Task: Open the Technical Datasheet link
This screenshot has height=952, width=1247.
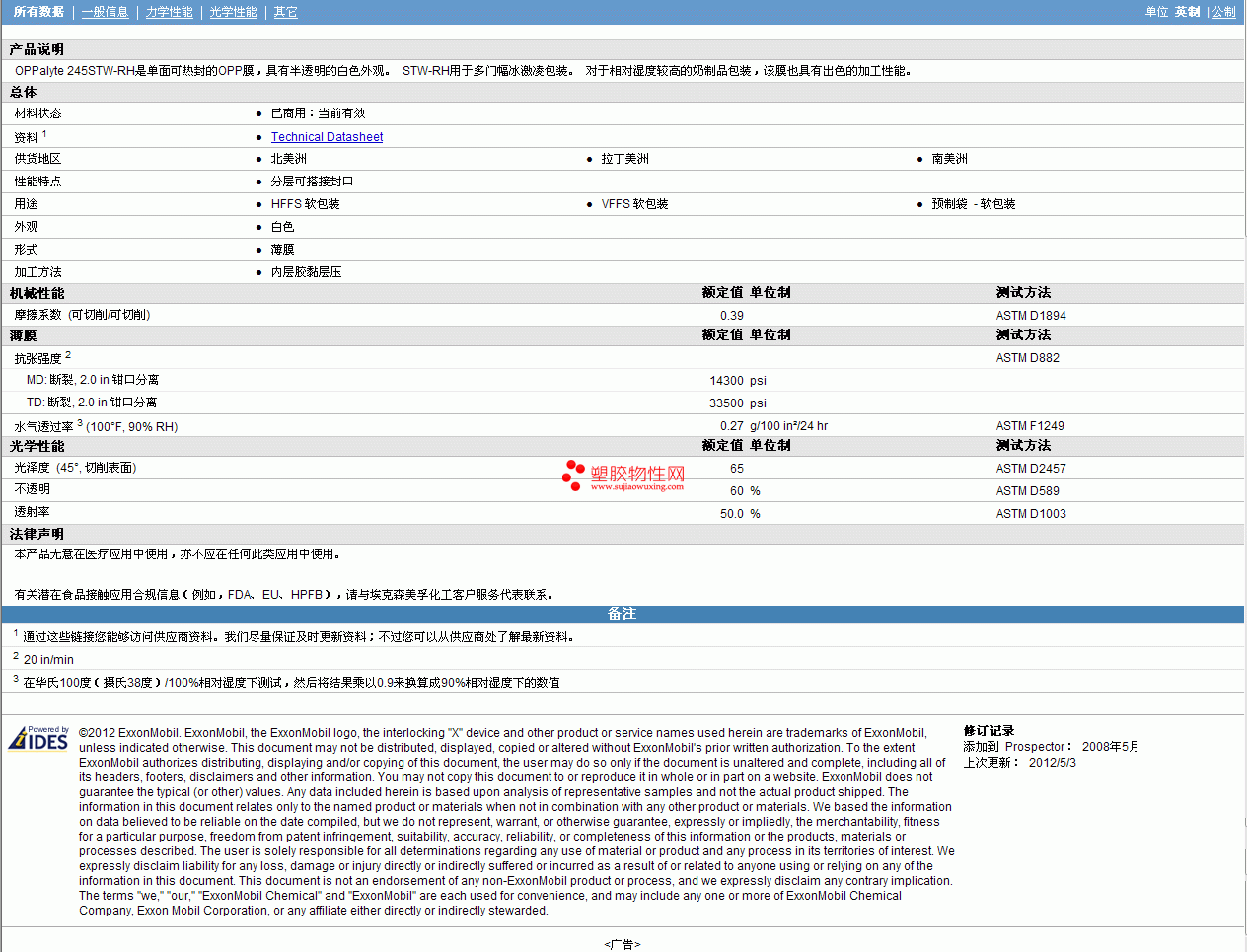Action: pyautogui.click(x=327, y=137)
